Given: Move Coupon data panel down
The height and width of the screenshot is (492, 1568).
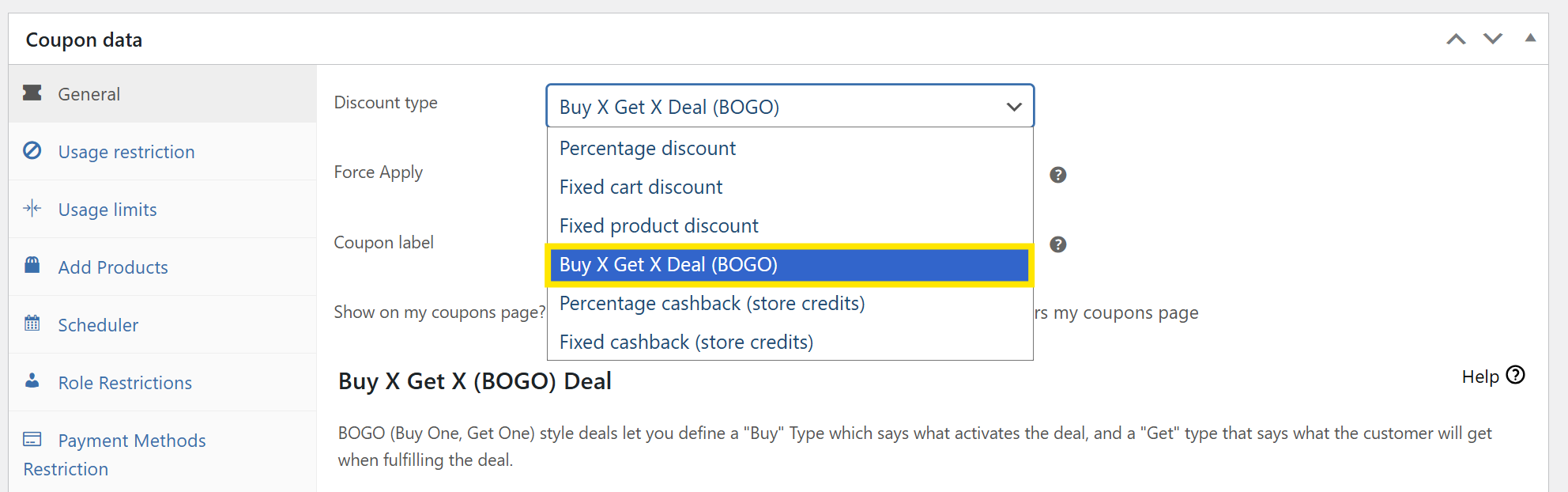Looking at the screenshot, I should [1493, 39].
